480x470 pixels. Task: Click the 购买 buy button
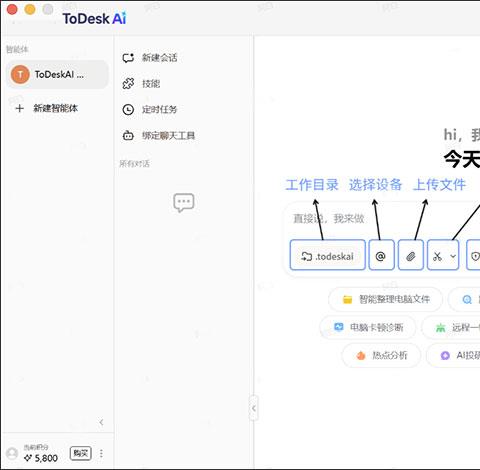click(81, 453)
